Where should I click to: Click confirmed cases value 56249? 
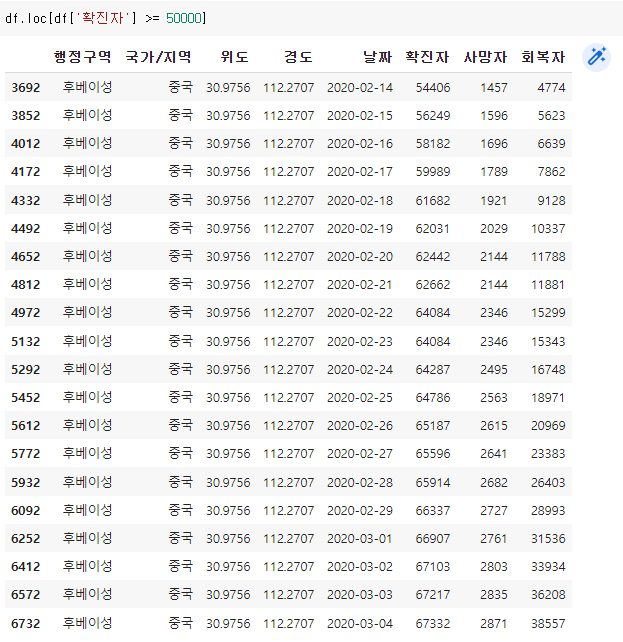(x=433, y=115)
